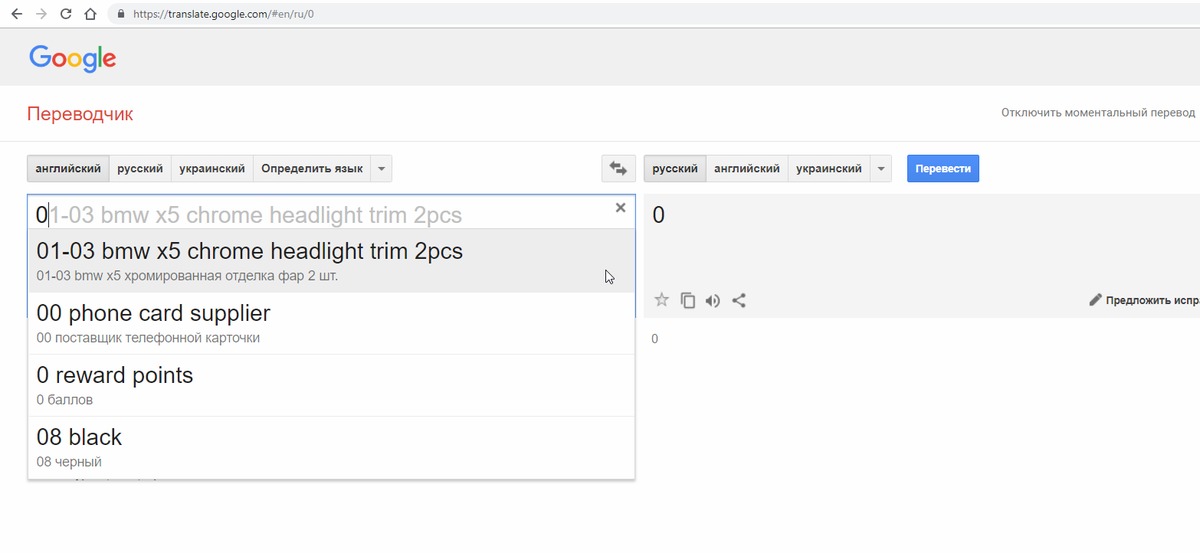Listen to translation via speaker icon

(x=713, y=300)
